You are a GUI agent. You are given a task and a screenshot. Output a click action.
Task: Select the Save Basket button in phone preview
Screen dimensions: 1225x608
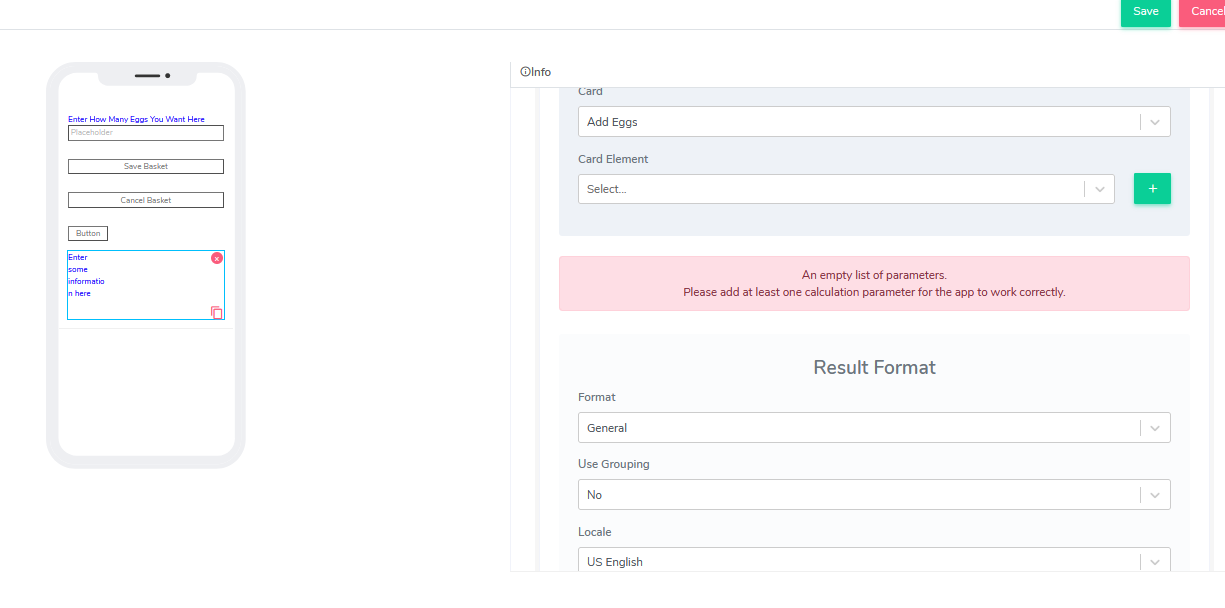pyautogui.click(x=146, y=167)
